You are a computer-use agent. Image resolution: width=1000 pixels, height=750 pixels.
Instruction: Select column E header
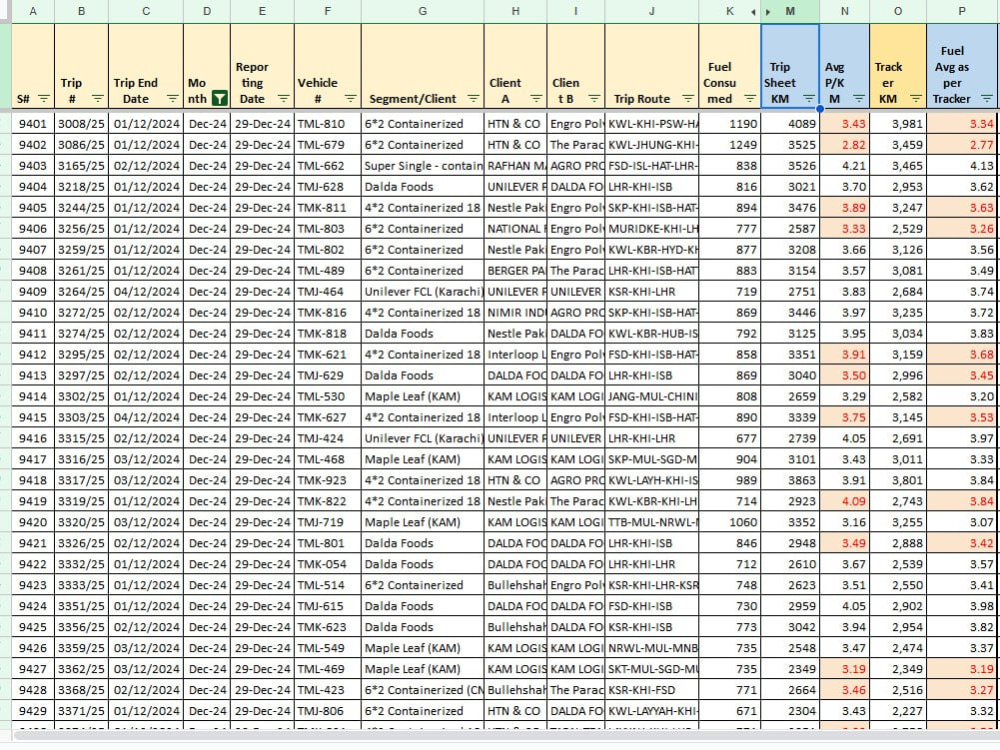pos(262,11)
